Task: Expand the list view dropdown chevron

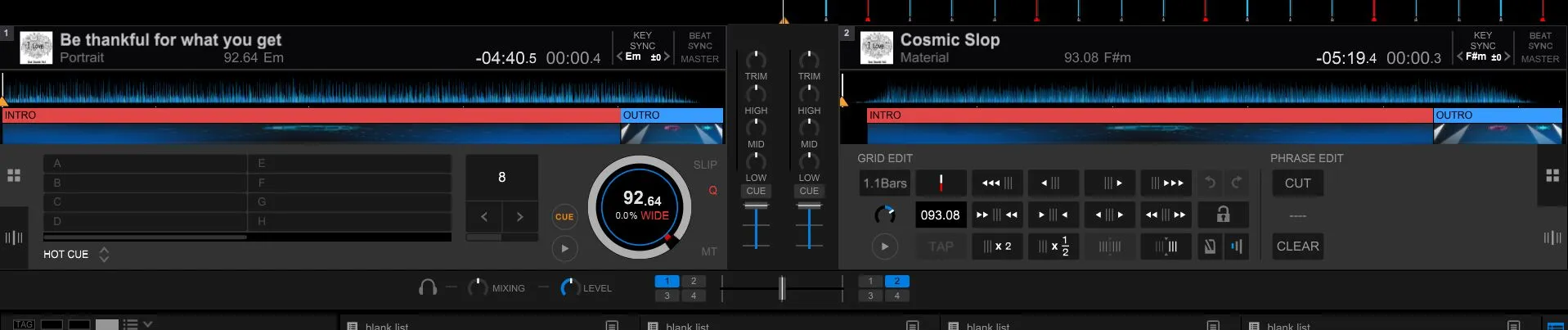Action: pyautogui.click(x=148, y=324)
